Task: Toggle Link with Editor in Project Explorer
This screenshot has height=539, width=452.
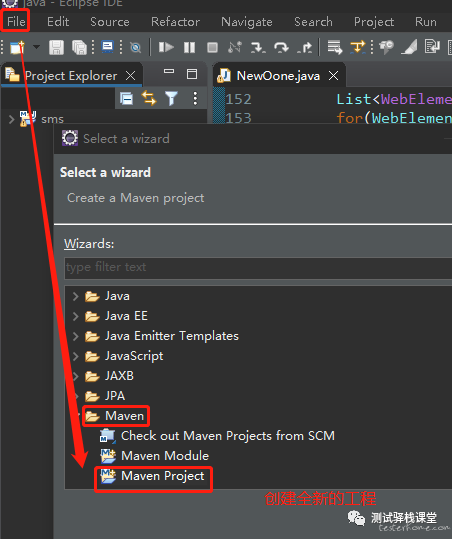Action: pyautogui.click(x=149, y=99)
